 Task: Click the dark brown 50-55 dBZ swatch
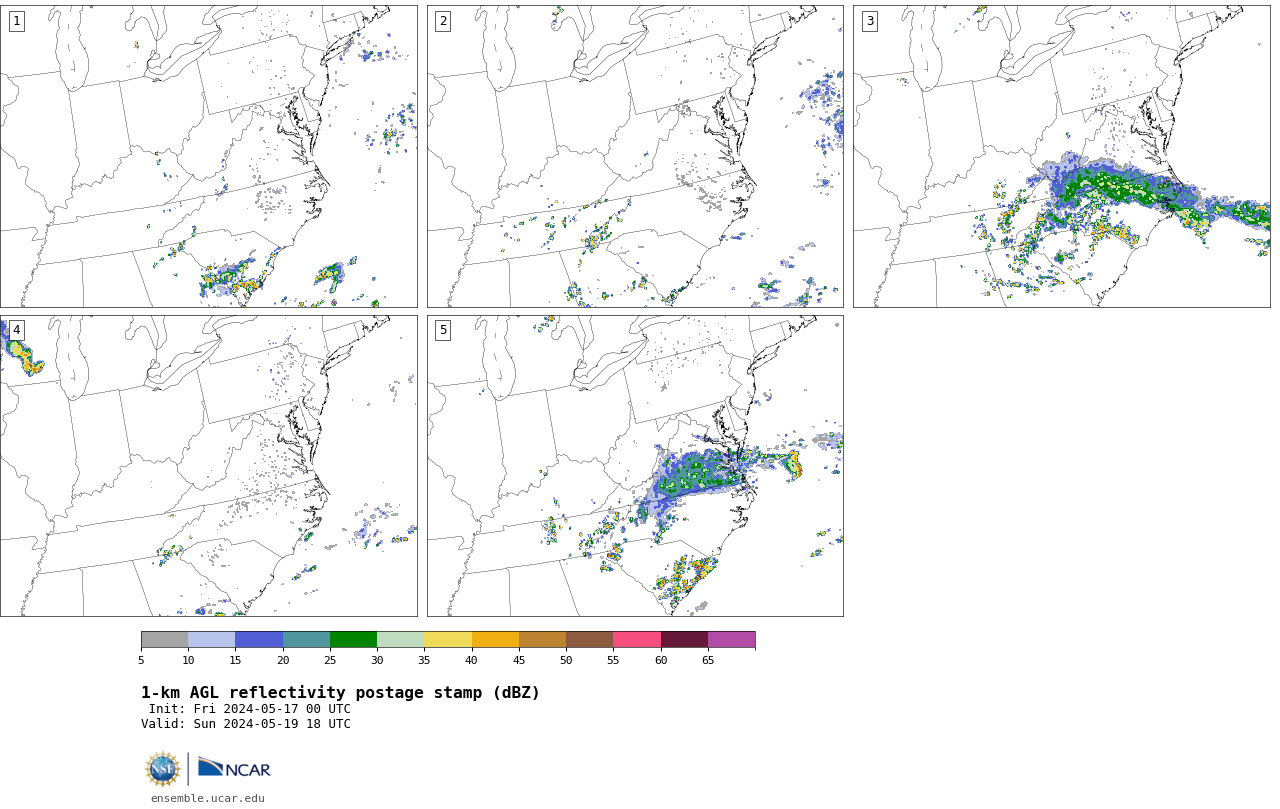click(x=590, y=640)
